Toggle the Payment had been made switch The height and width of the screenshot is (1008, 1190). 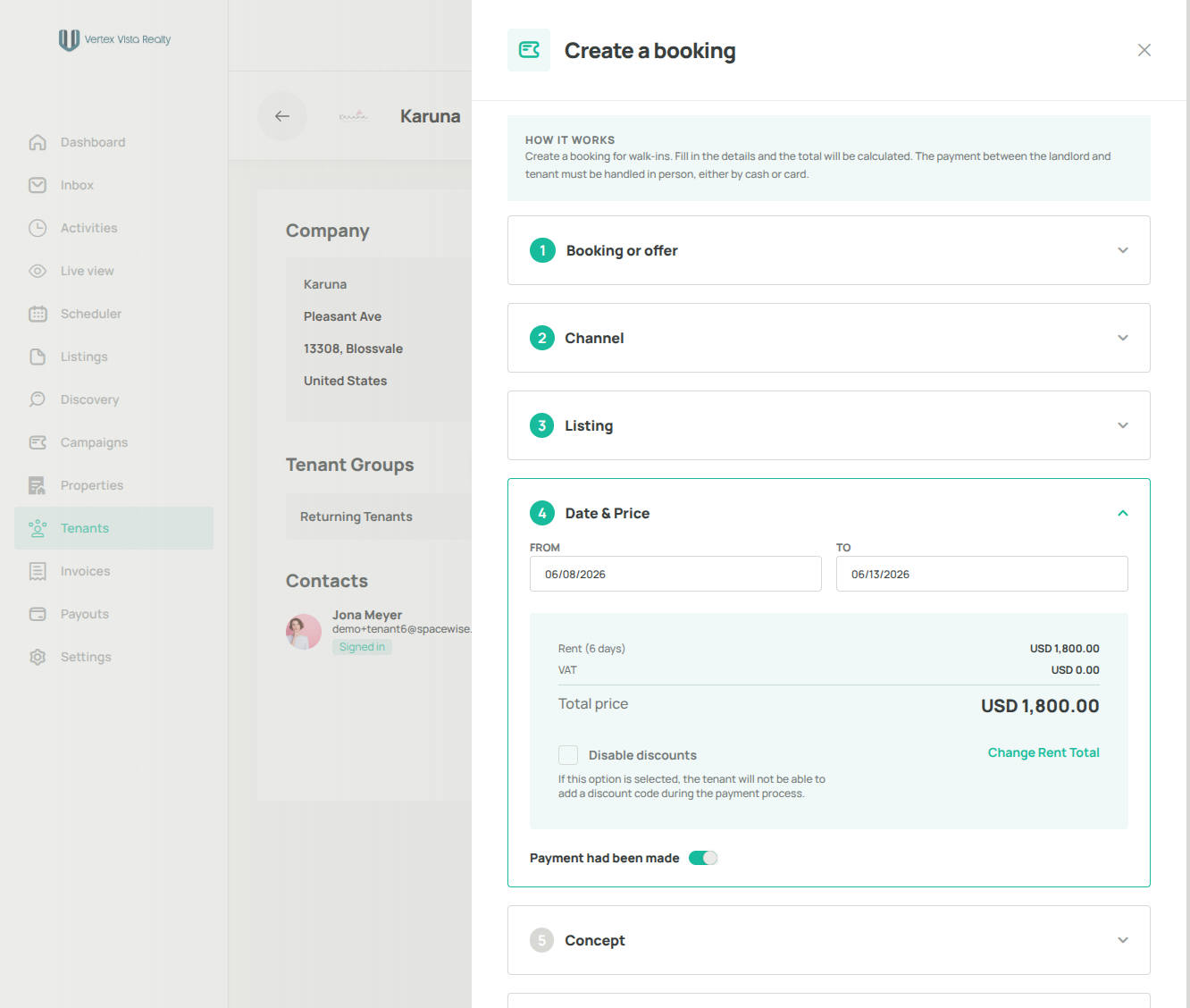703,858
